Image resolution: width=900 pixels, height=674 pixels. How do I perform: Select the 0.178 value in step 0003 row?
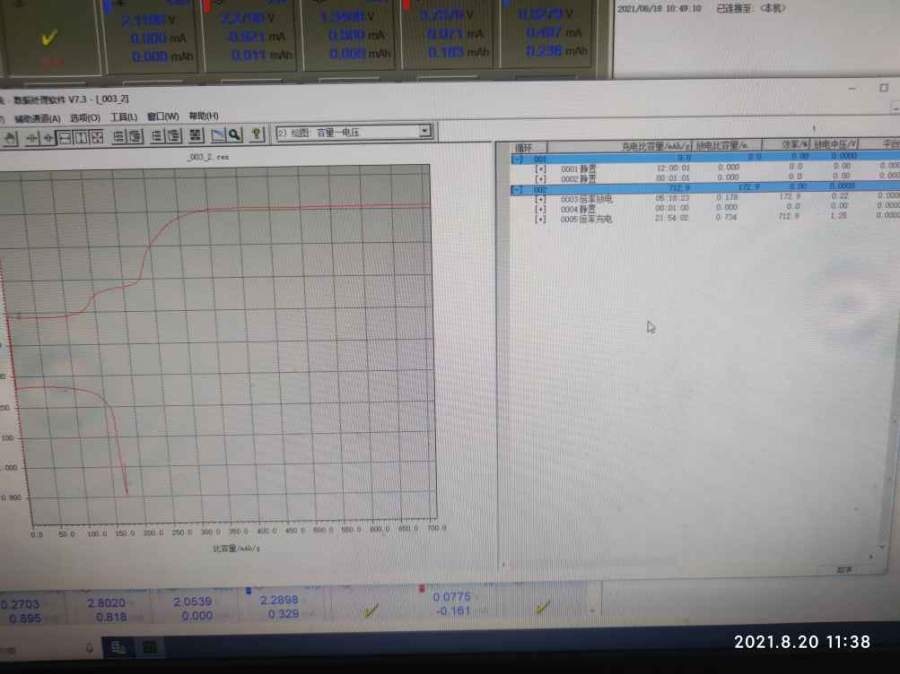(x=727, y=197)
